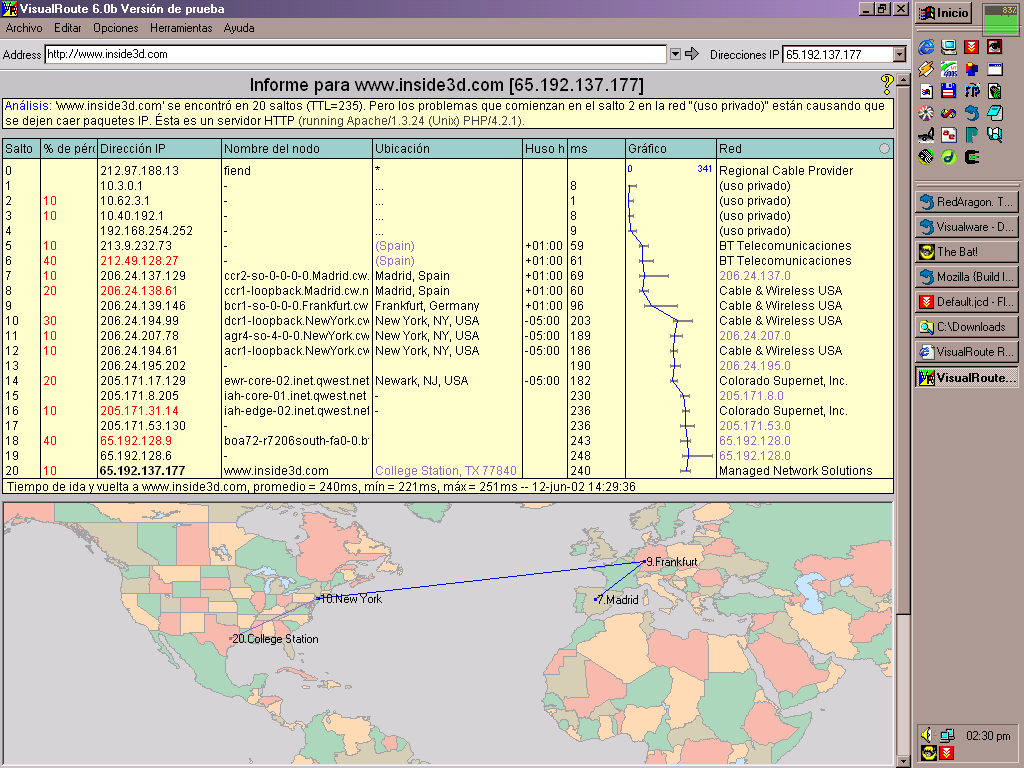Launch Winamp lightning bolt icon

click(x=926, y=69)
